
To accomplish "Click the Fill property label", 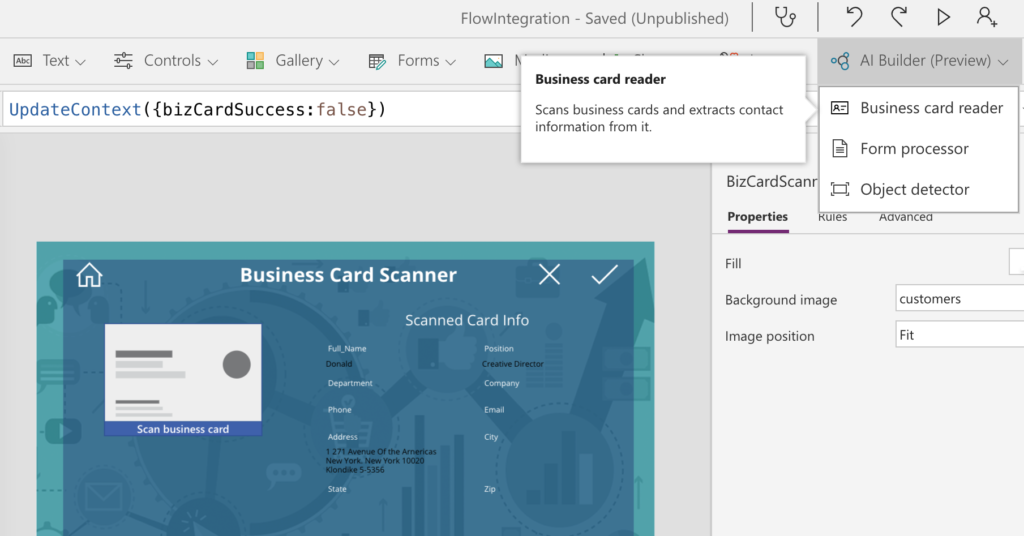I will 733,264.
